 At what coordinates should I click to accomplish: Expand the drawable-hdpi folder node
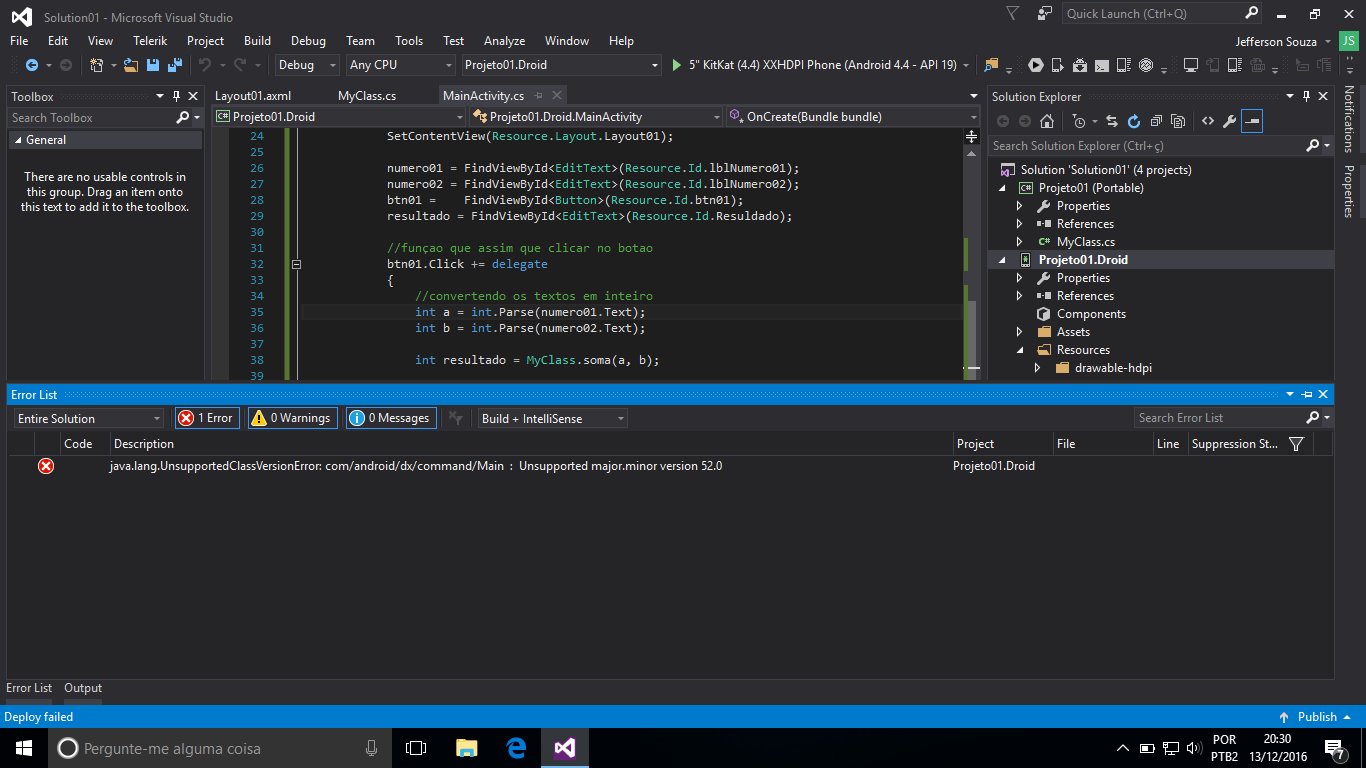click(x=1037, y=368)
